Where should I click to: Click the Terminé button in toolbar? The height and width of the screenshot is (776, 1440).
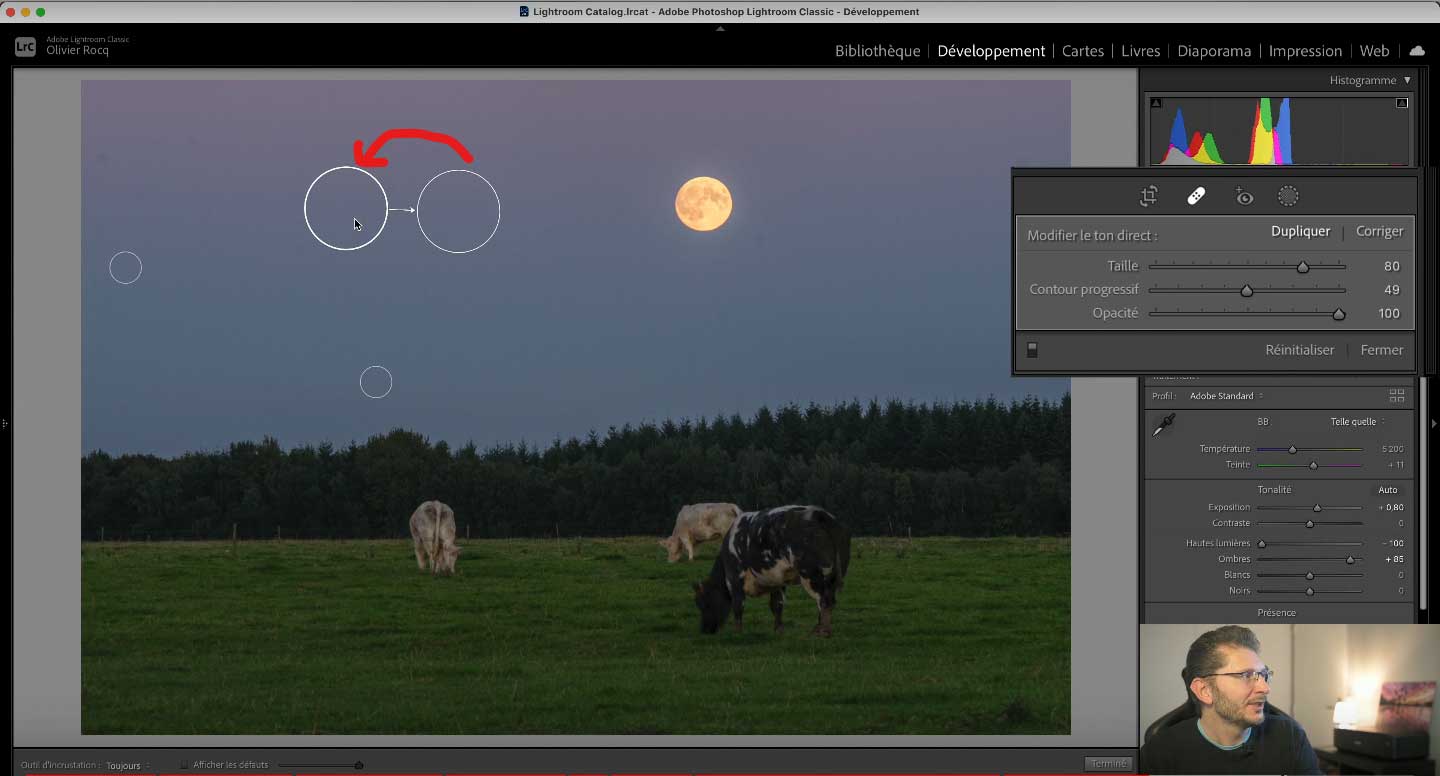pos(1108,764)
